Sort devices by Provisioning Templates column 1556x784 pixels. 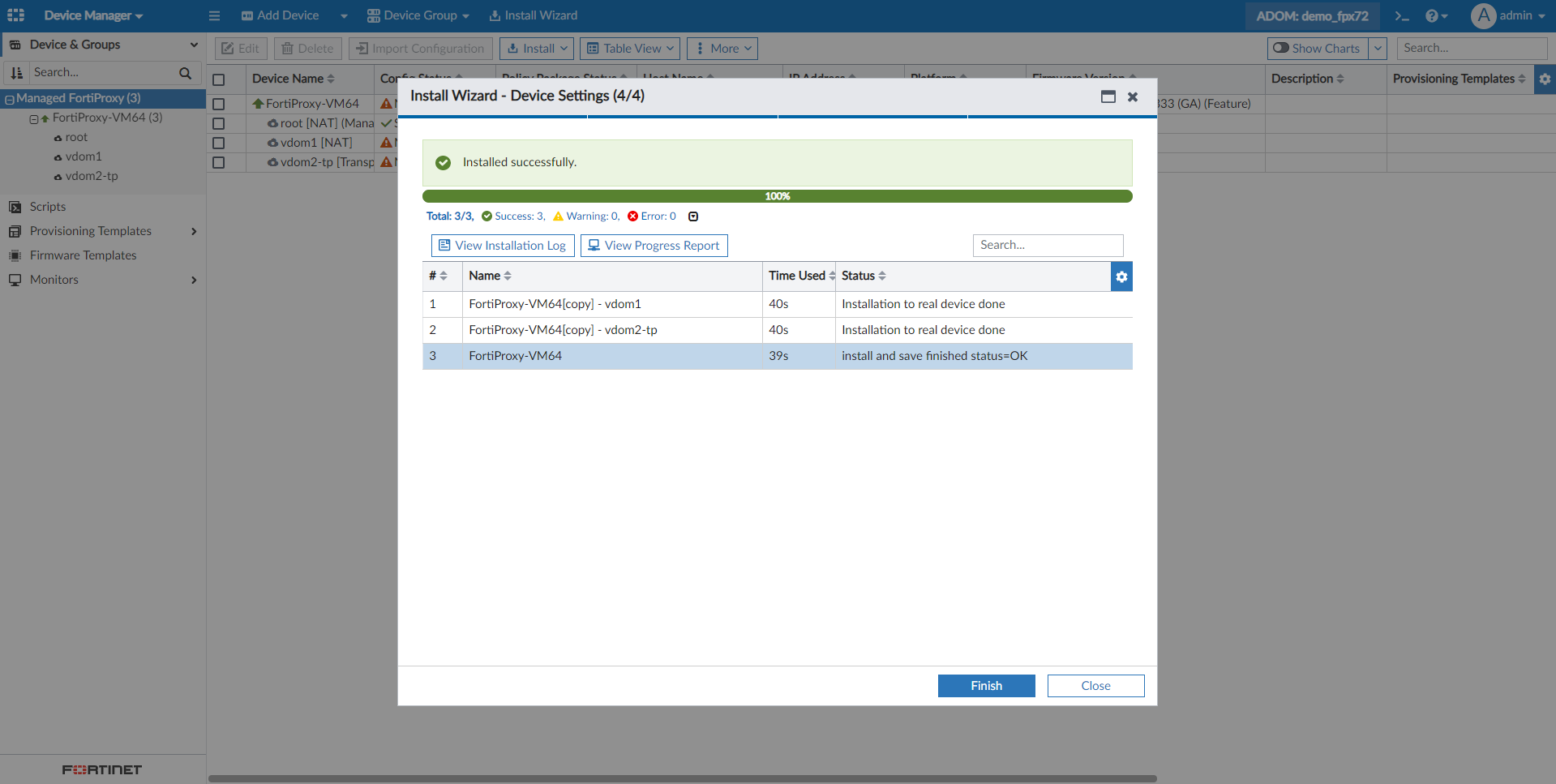(x=1522, y=79)
